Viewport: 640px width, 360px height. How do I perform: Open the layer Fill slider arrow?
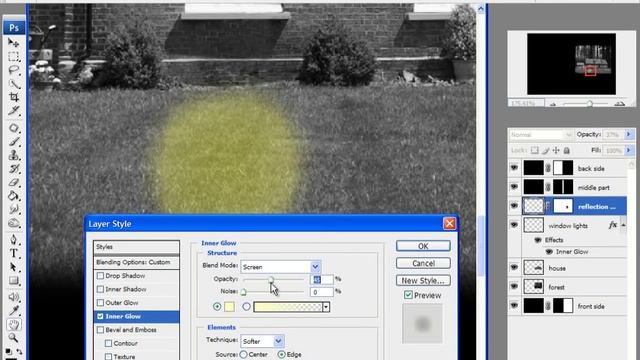(628, 151)
